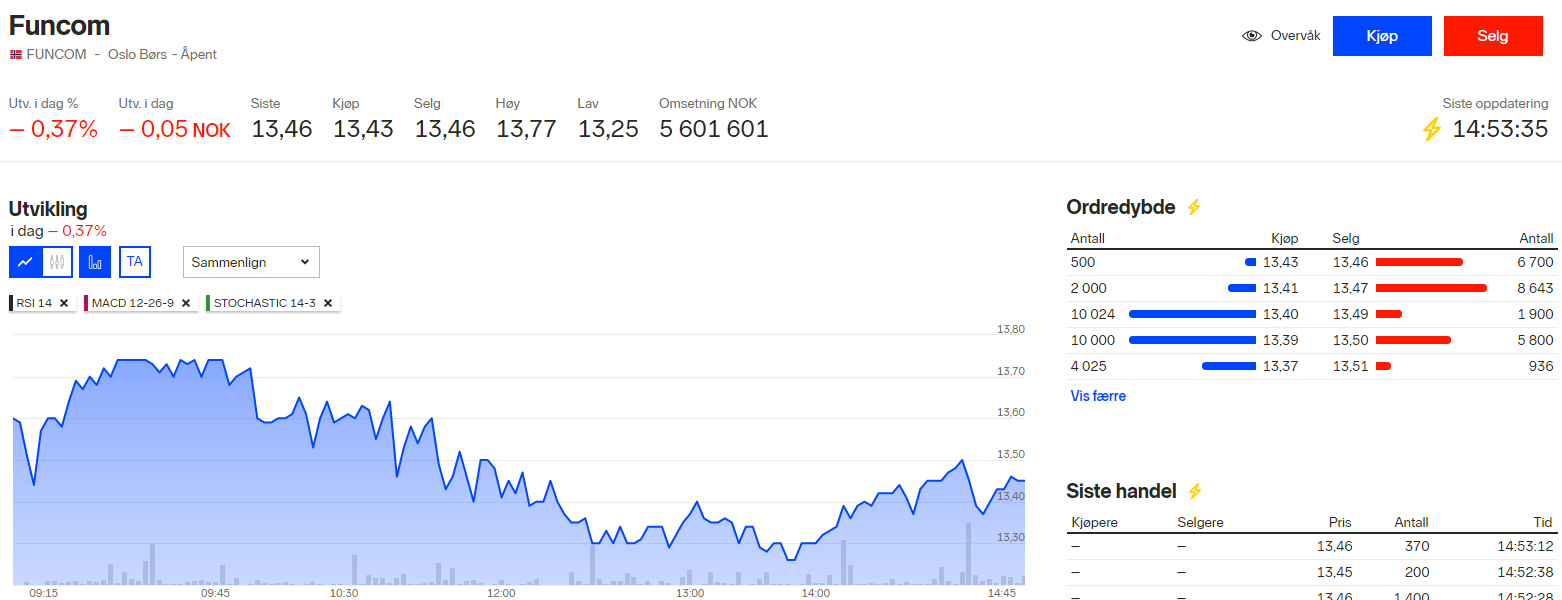Click the lightning icon beside Ordredybde
1562x600 pixels.
coord(1193,207)
